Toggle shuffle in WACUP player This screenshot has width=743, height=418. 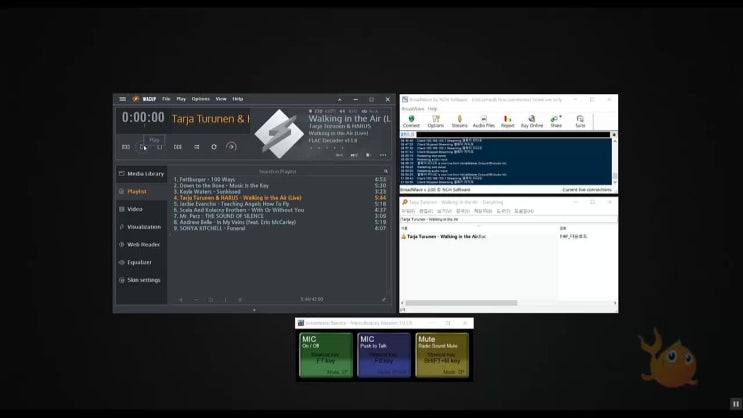pos(197,147)
